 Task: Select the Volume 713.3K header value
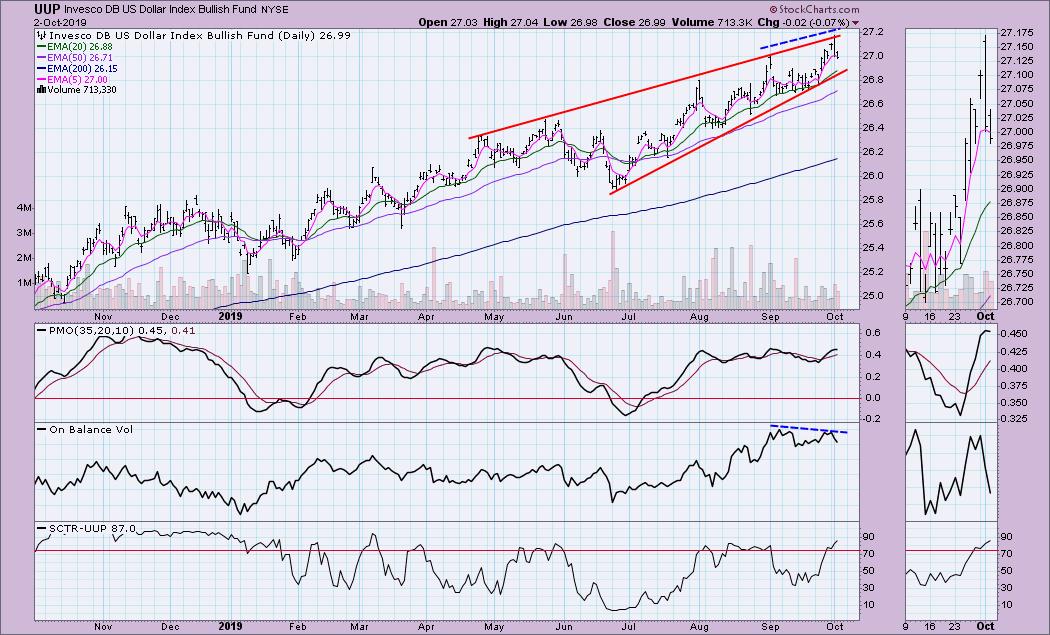click(x=712, y=22)
